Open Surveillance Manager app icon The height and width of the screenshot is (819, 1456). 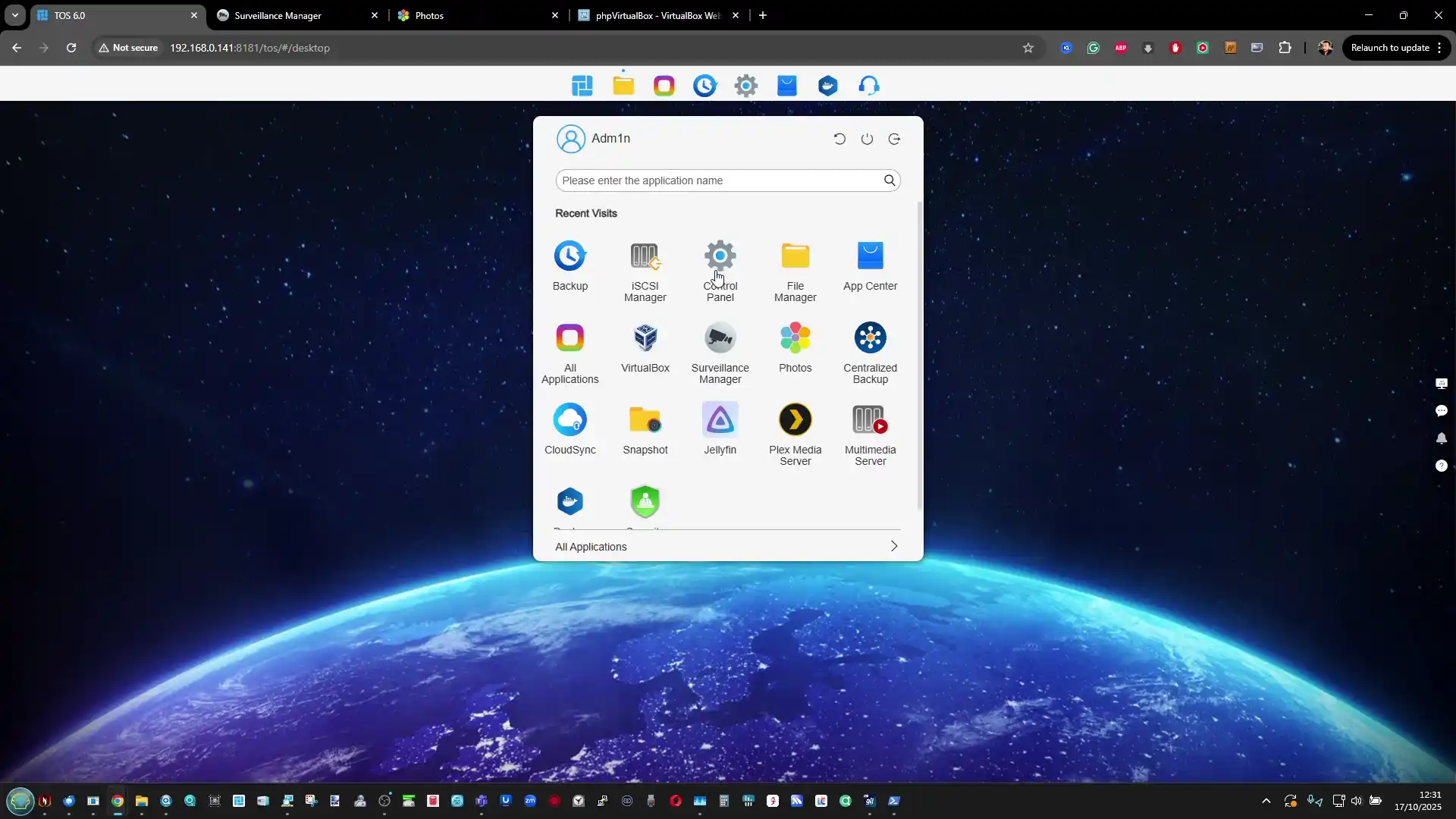[720, 338]
